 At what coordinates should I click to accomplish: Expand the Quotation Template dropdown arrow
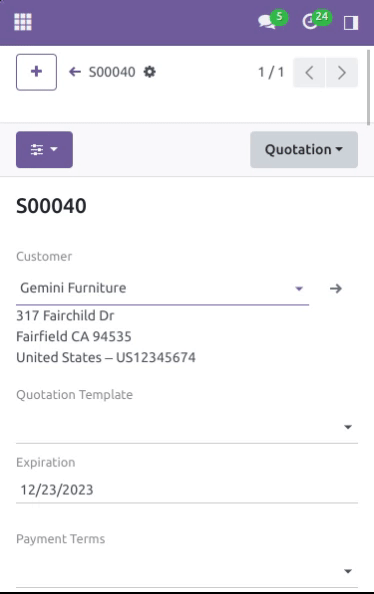coord(348,427)
